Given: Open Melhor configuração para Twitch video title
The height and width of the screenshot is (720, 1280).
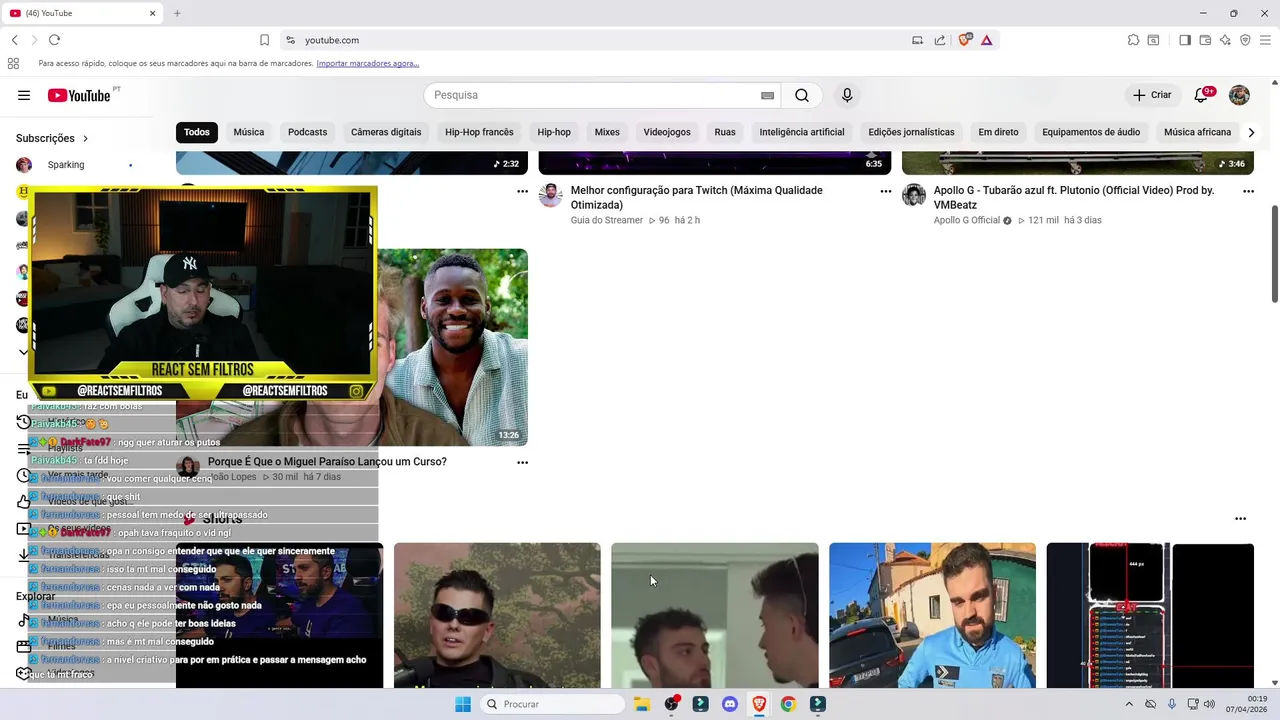Looking at the screenshot, I should (697, 198).
